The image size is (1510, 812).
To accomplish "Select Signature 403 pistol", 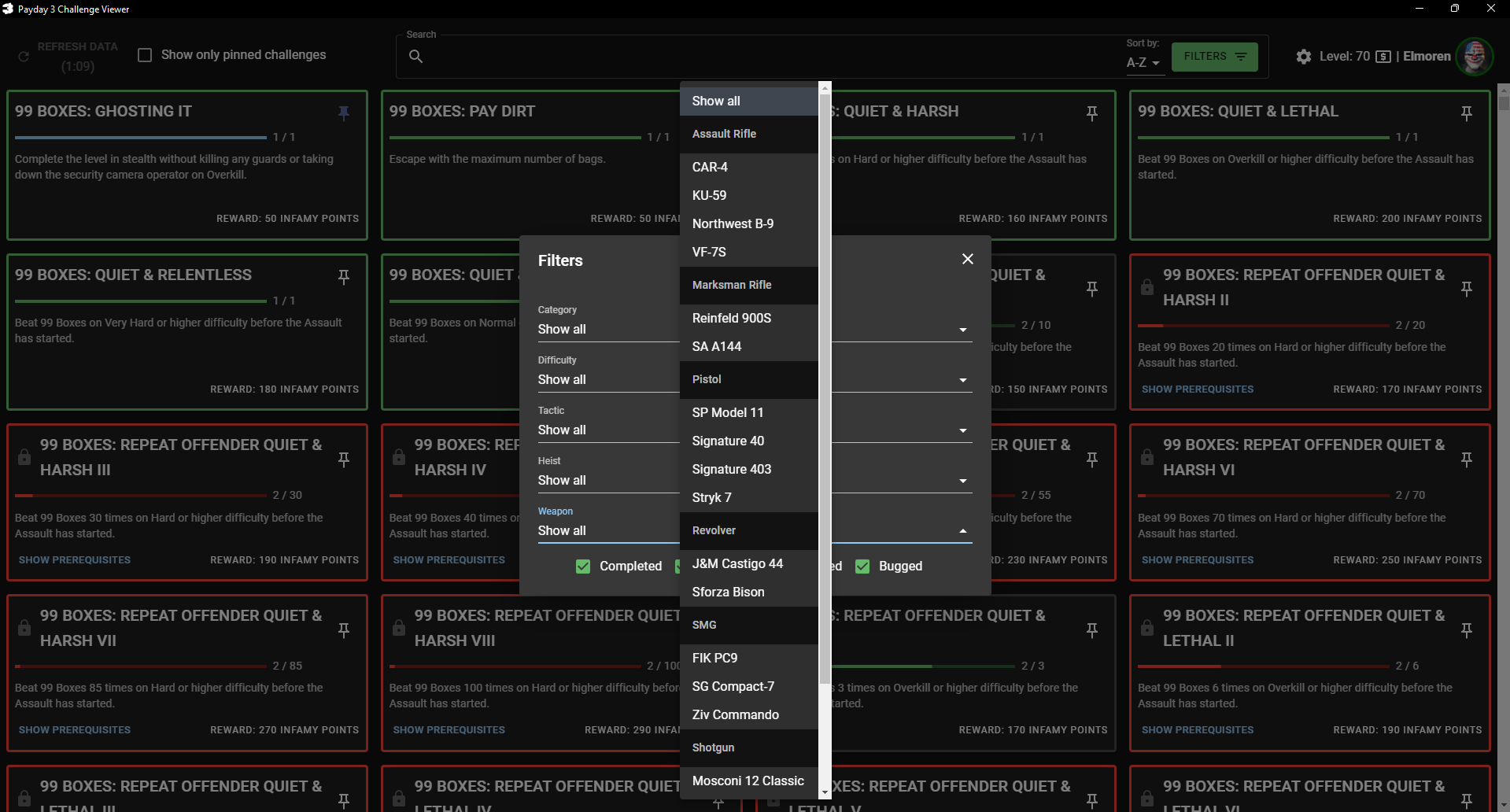I will pos(749,469).
